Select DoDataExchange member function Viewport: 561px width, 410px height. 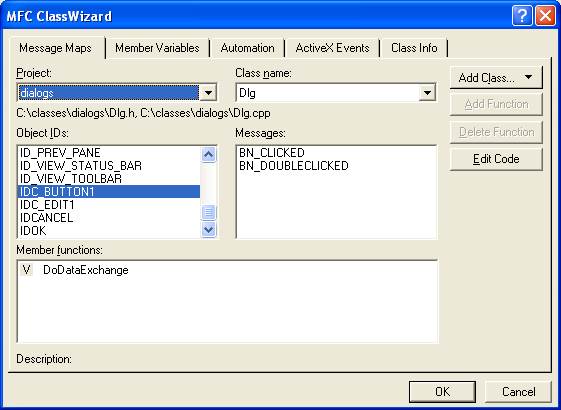click(x=86, y=270)
